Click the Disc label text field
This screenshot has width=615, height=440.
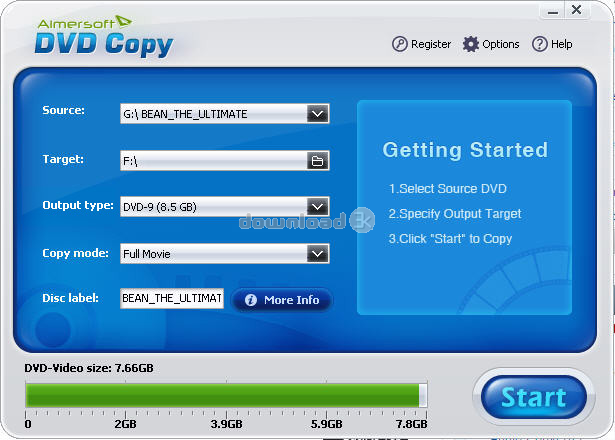point(172,298)
